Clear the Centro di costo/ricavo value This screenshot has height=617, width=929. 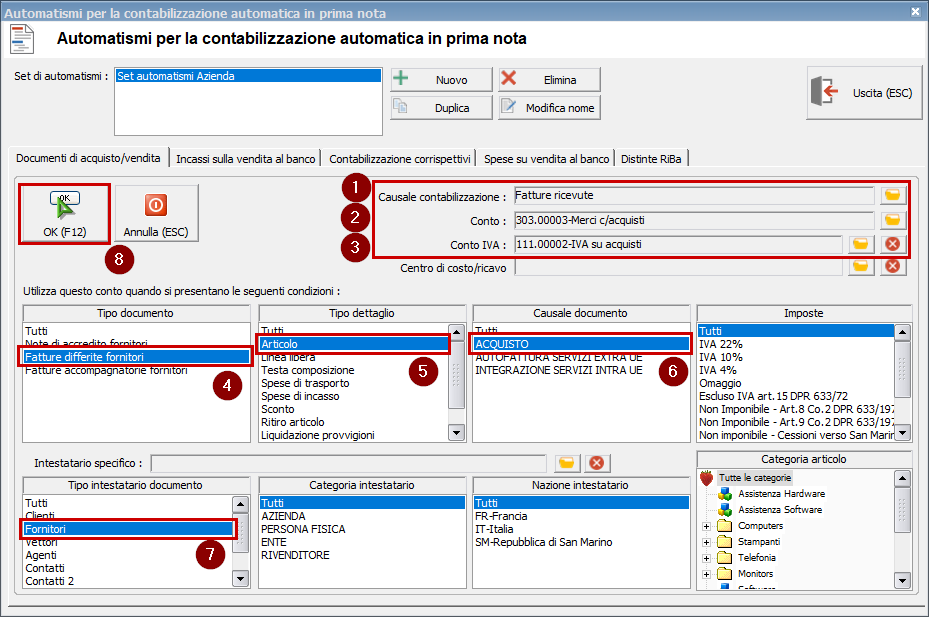click(892, 267)
